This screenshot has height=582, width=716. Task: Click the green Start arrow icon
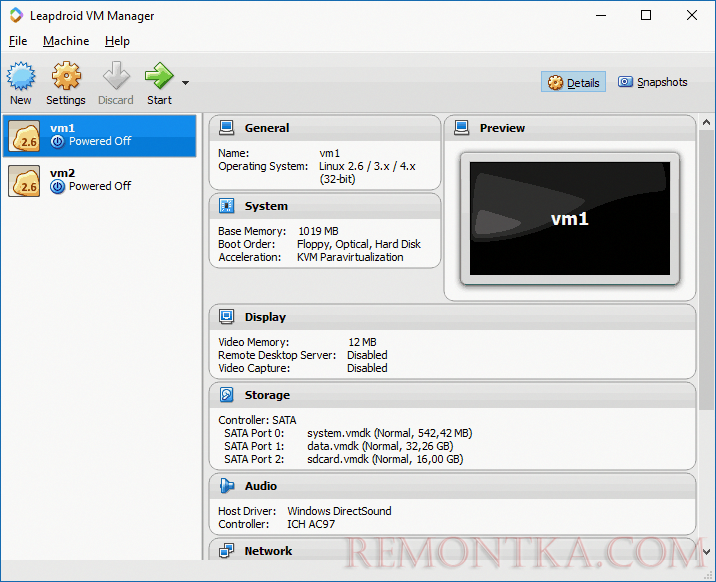(x=158, y=76)
